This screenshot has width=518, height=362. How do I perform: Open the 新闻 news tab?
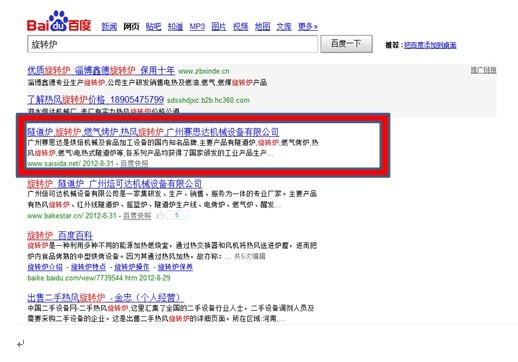[109, 27]
